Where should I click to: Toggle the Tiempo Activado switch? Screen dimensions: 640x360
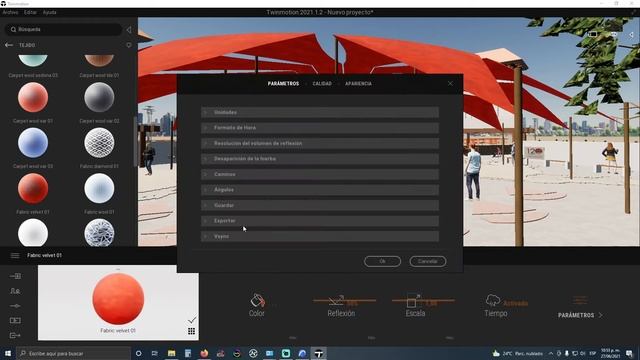tap(516, 303)
